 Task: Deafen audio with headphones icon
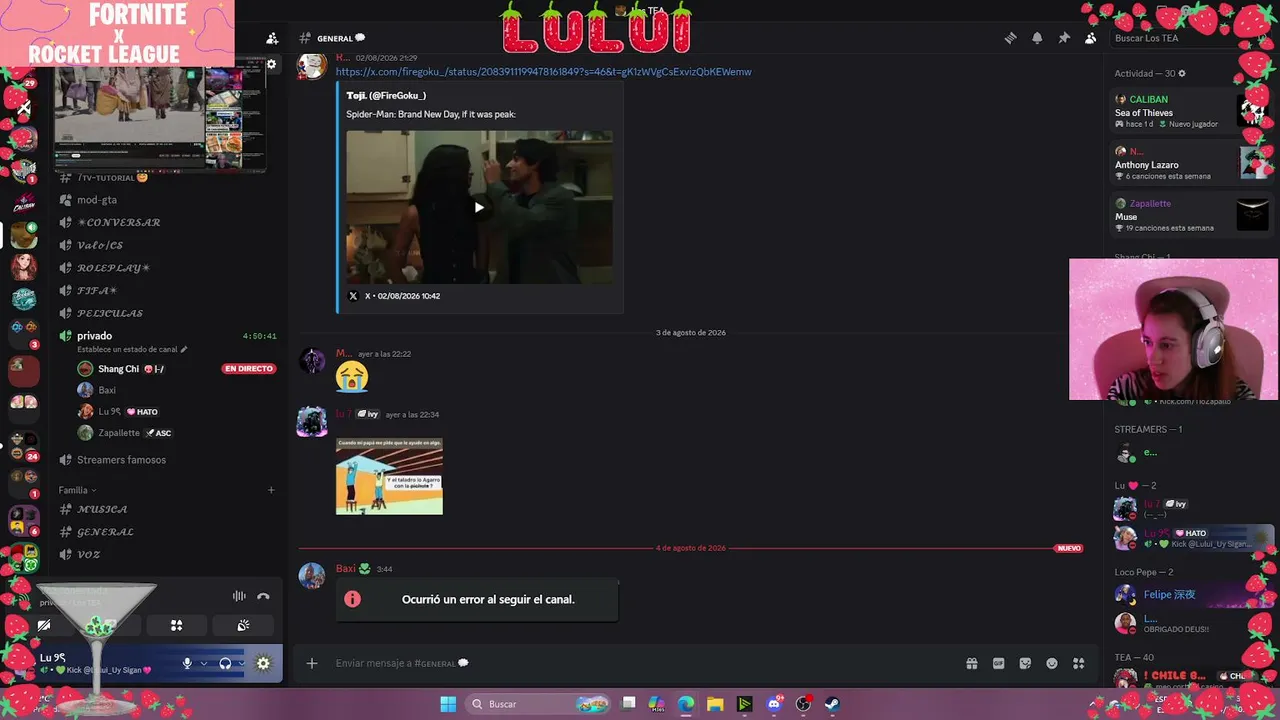click(225, 663)
